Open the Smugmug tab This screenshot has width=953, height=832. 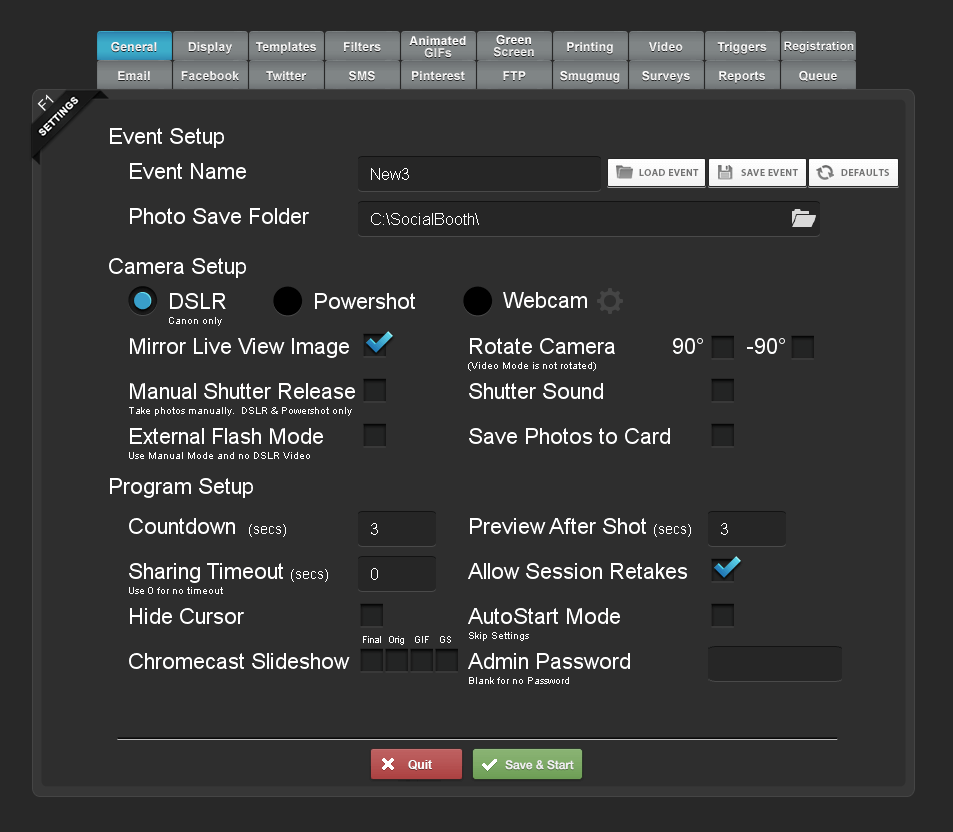(590, 75)
